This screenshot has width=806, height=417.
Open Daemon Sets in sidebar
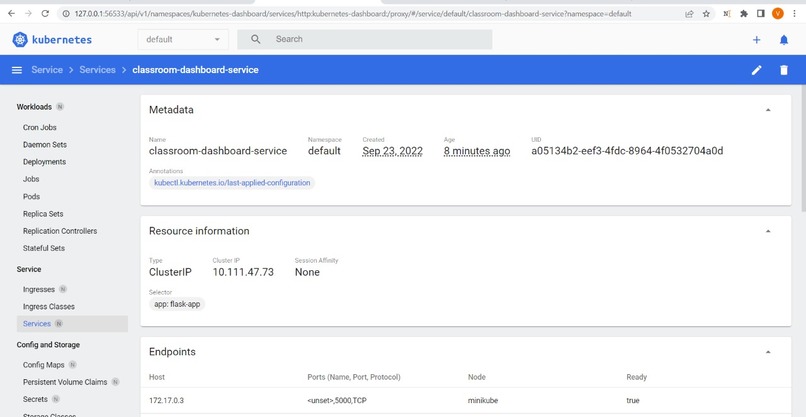point(45,145)
